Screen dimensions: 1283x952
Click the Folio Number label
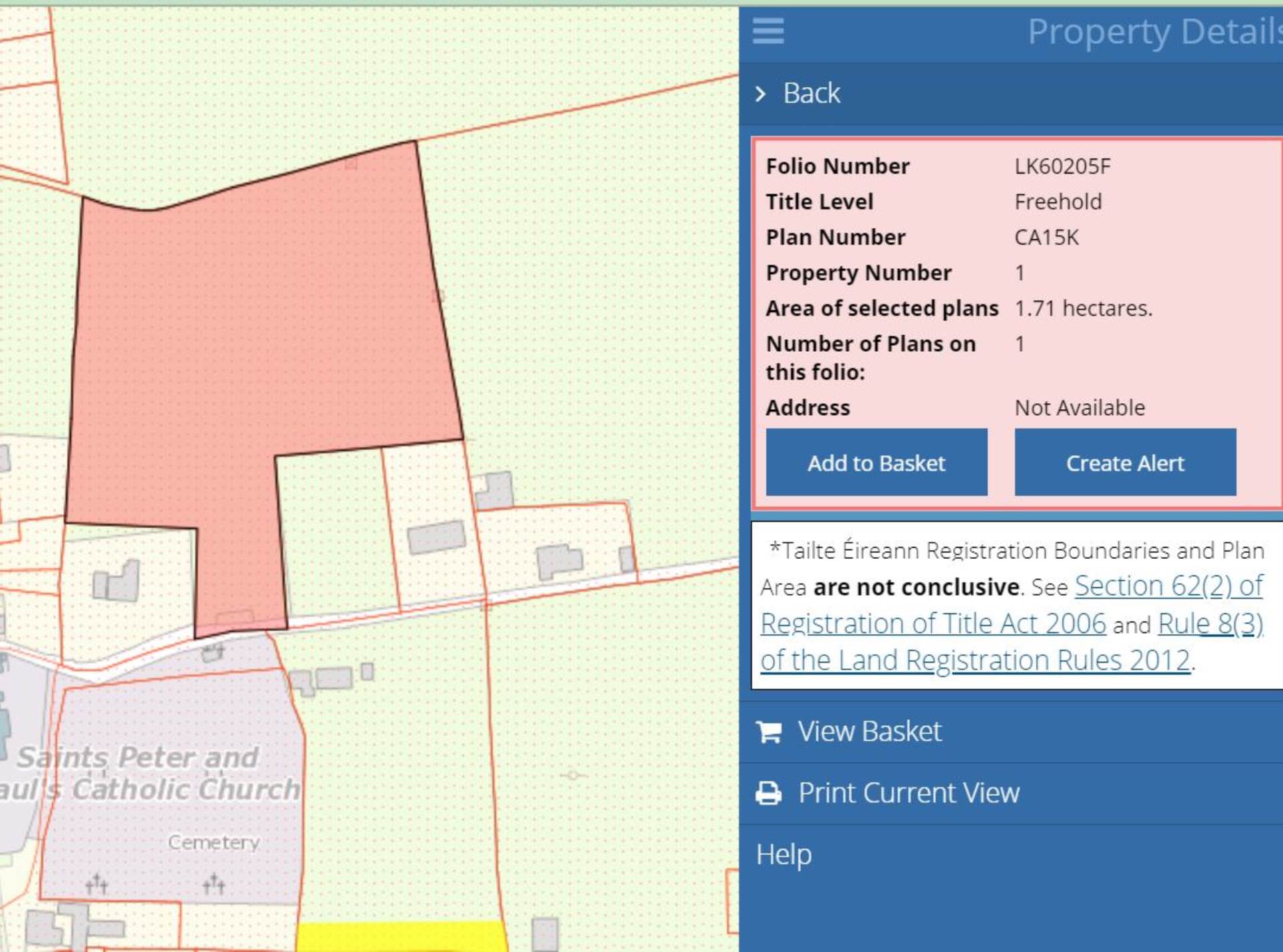click(x=837, y=166)
